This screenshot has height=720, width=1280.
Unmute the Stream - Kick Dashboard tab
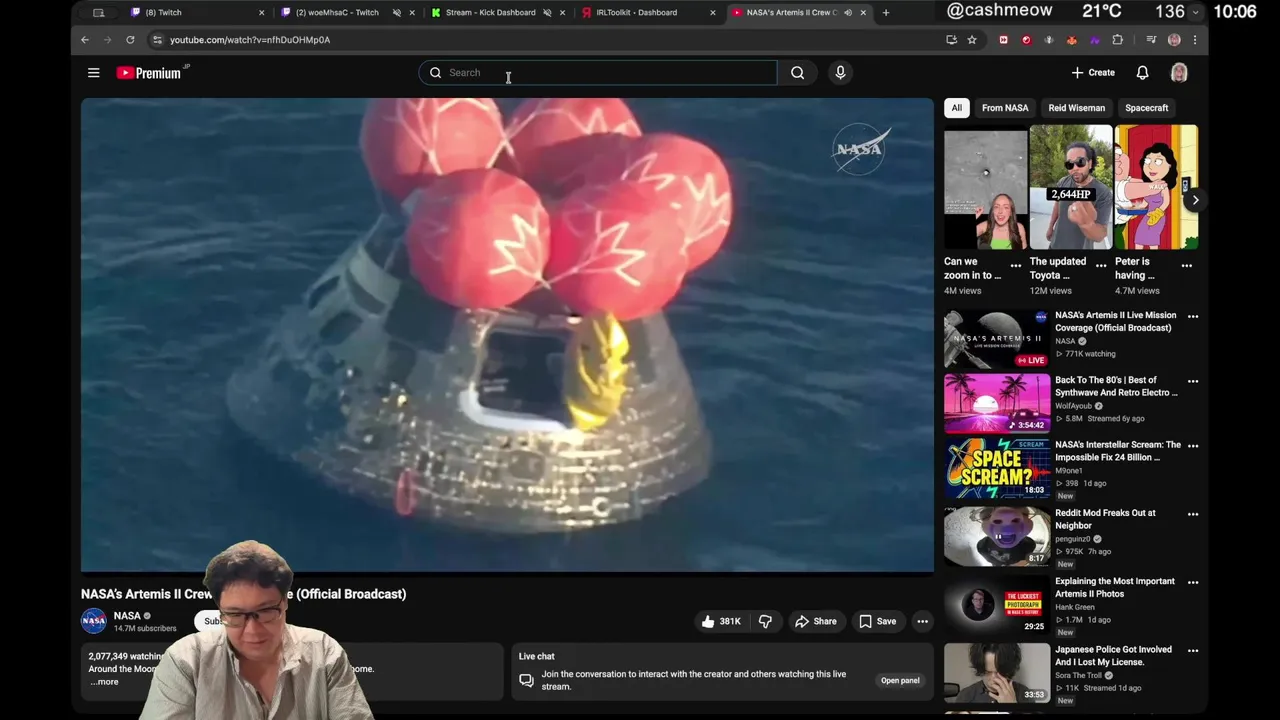click(x=547, y=13)
